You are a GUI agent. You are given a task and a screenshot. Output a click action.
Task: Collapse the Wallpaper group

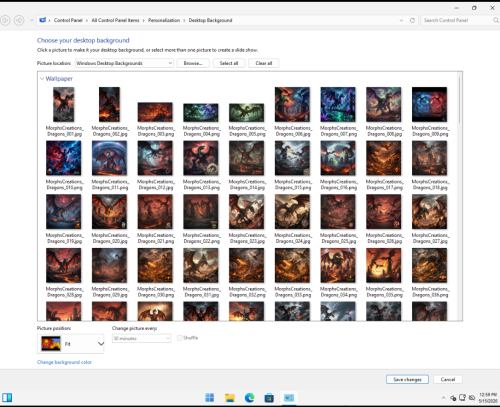click(42, 79)
